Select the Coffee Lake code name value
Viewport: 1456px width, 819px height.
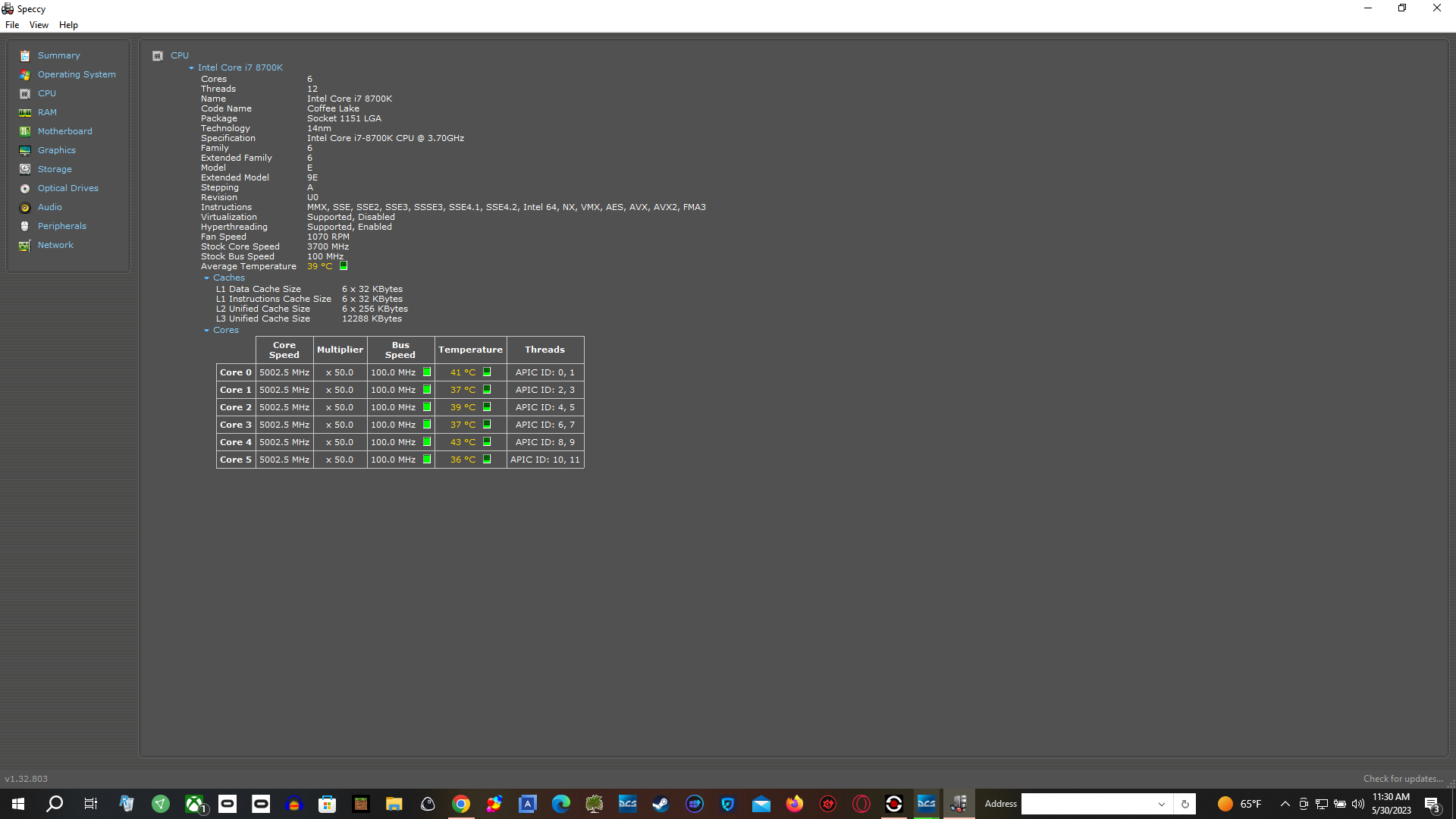pos(333,108)
